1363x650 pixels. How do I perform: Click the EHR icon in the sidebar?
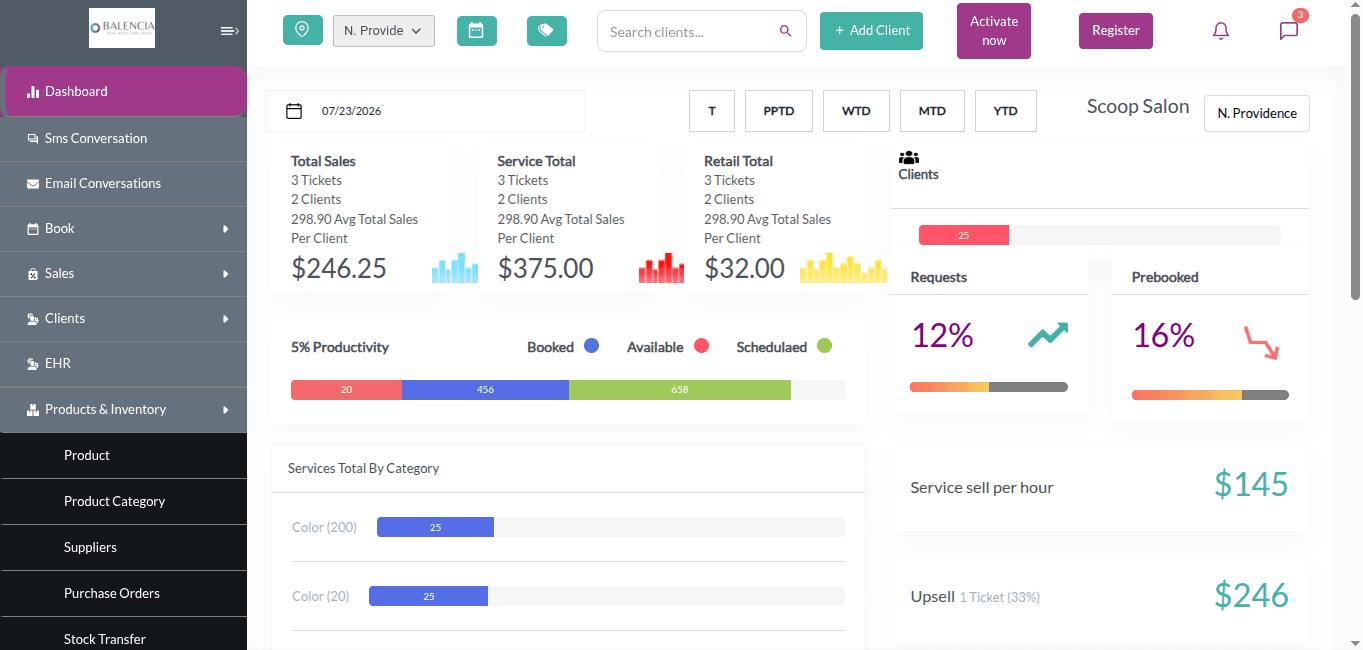tap(33, 364)
